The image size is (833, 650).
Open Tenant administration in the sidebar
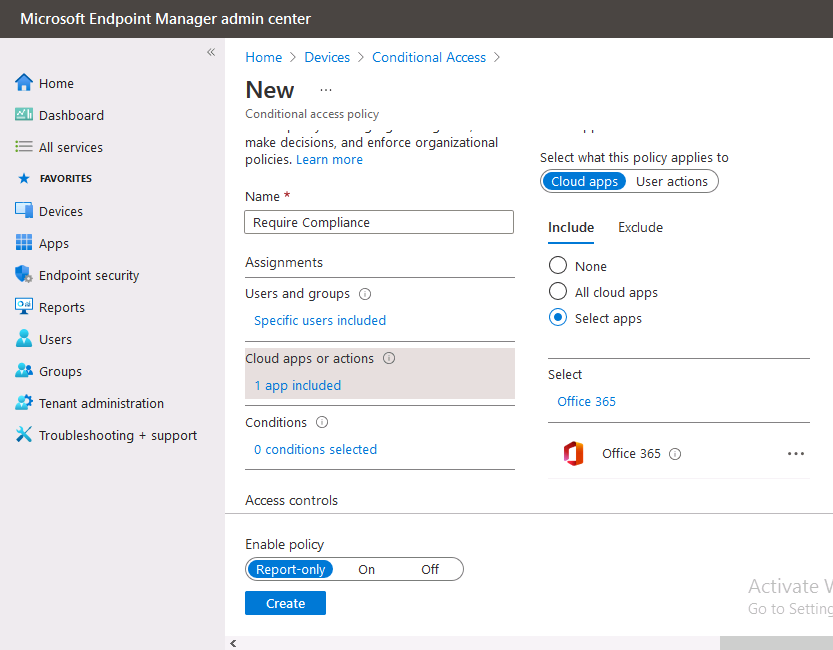101,403
